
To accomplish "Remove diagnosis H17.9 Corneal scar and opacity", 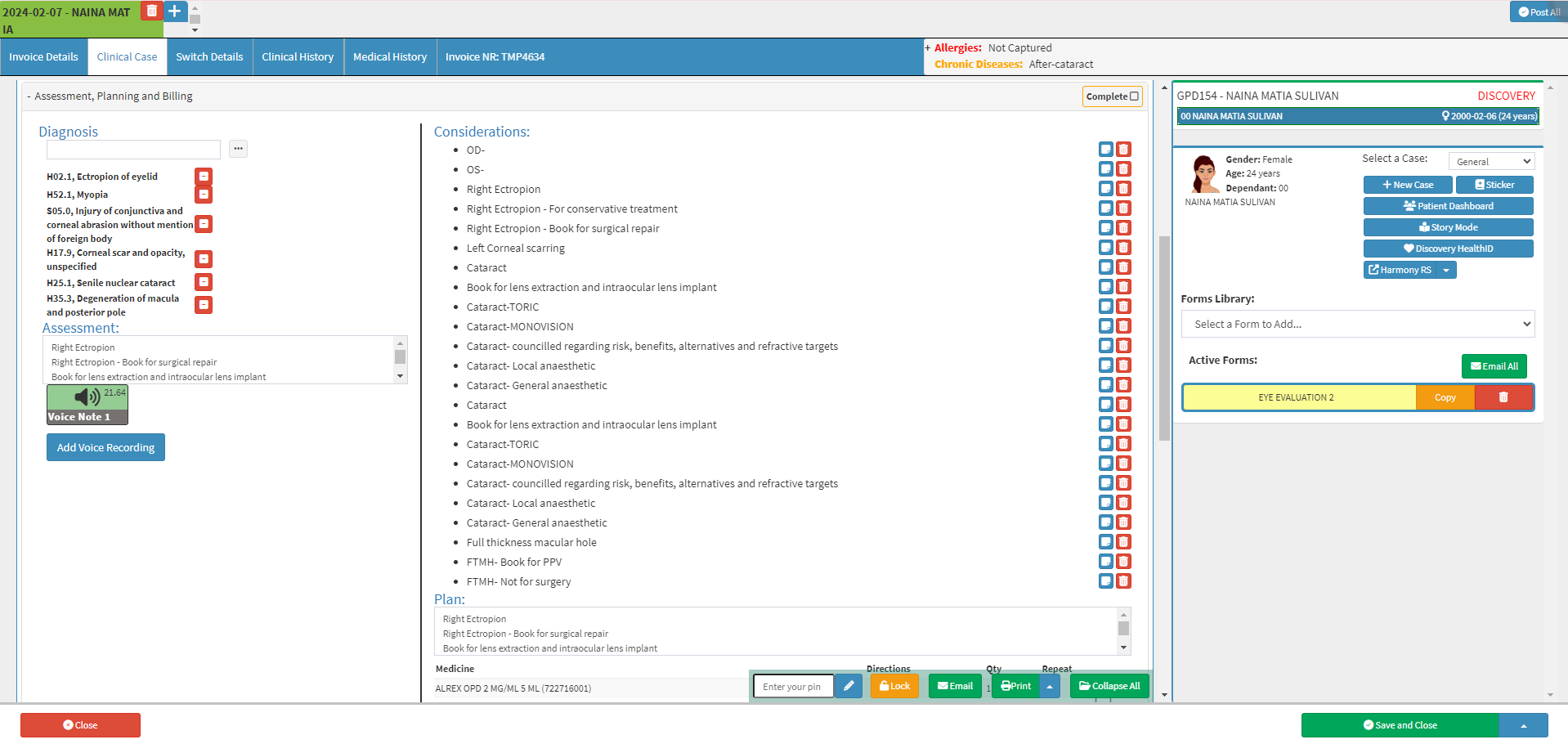I will click(204, 259).
